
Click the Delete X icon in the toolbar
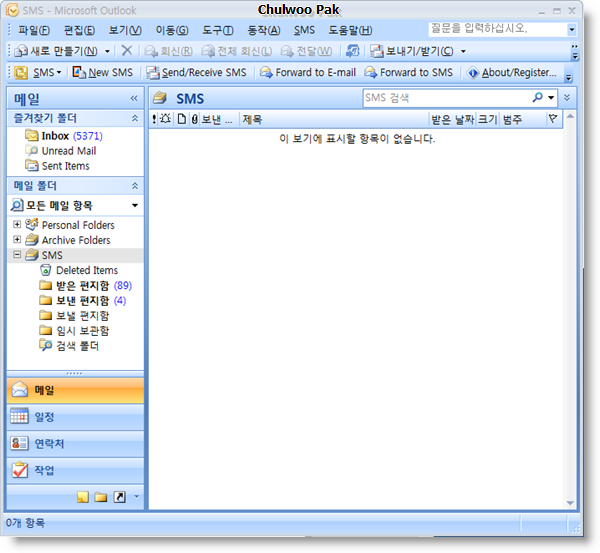[127, 51]
